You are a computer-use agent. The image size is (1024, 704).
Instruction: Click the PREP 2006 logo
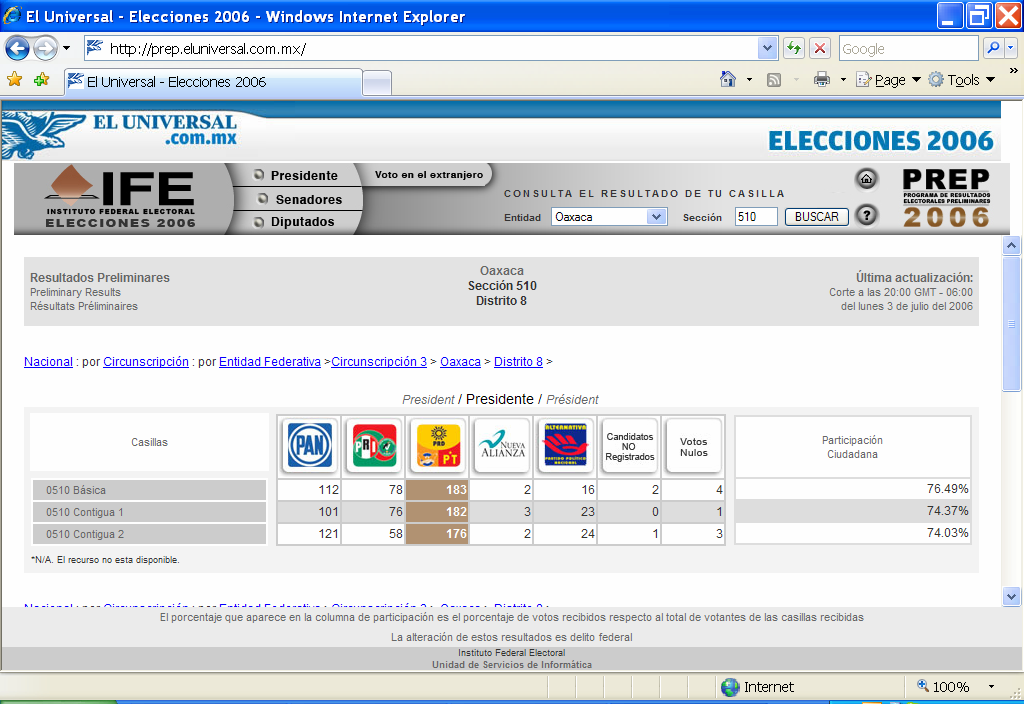coord(946,199)
